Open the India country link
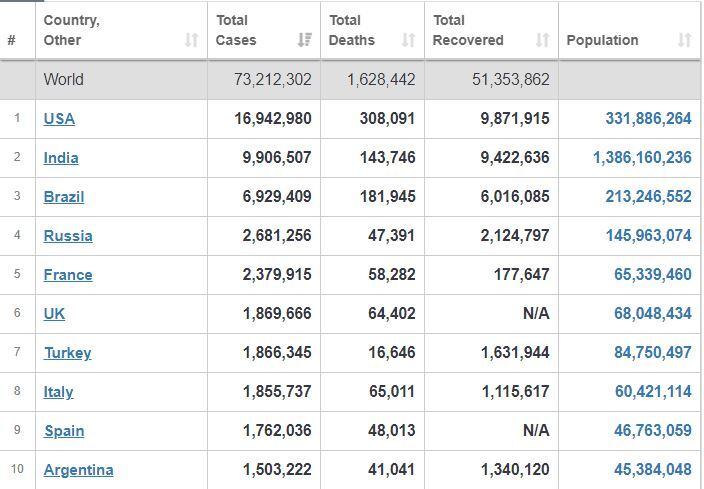The width and height of the screenshot is (704, 489). tap(61, 158)
